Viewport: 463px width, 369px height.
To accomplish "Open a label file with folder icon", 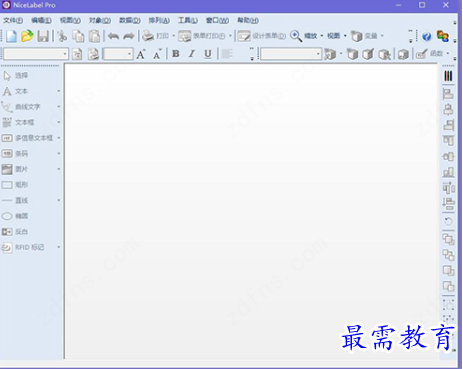I will coord(27,36).
